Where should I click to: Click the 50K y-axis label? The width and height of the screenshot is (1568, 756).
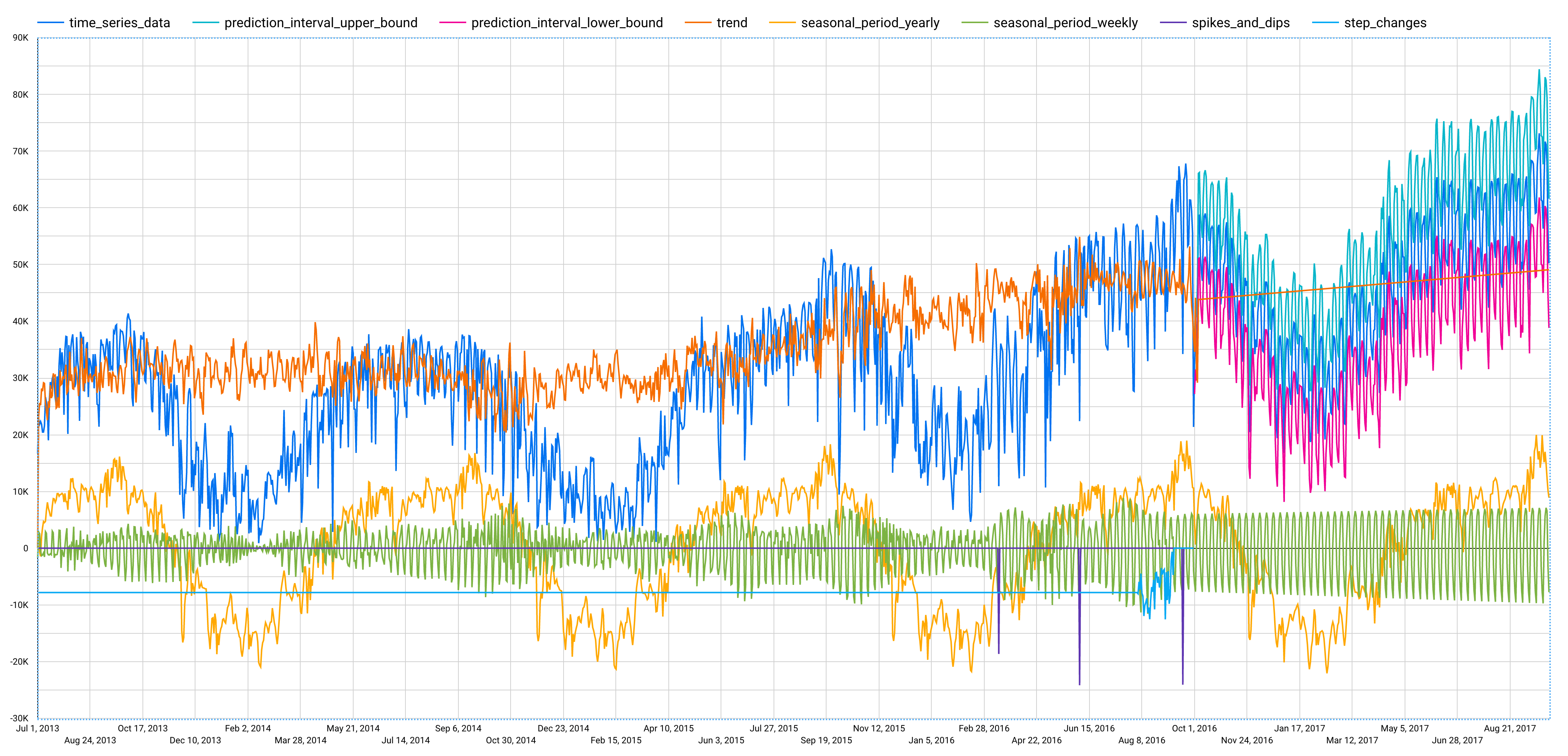pos(21,265)
